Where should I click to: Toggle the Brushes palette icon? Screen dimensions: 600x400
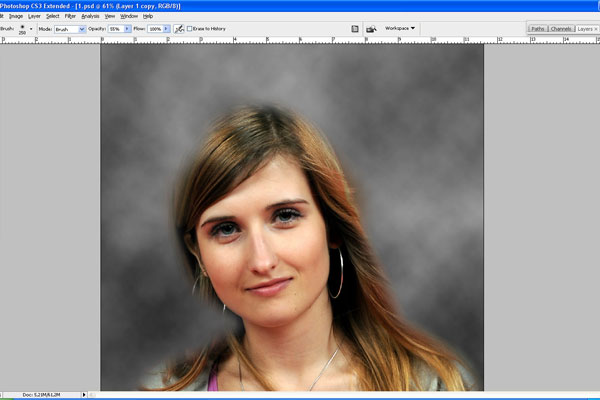pos(355,29)
